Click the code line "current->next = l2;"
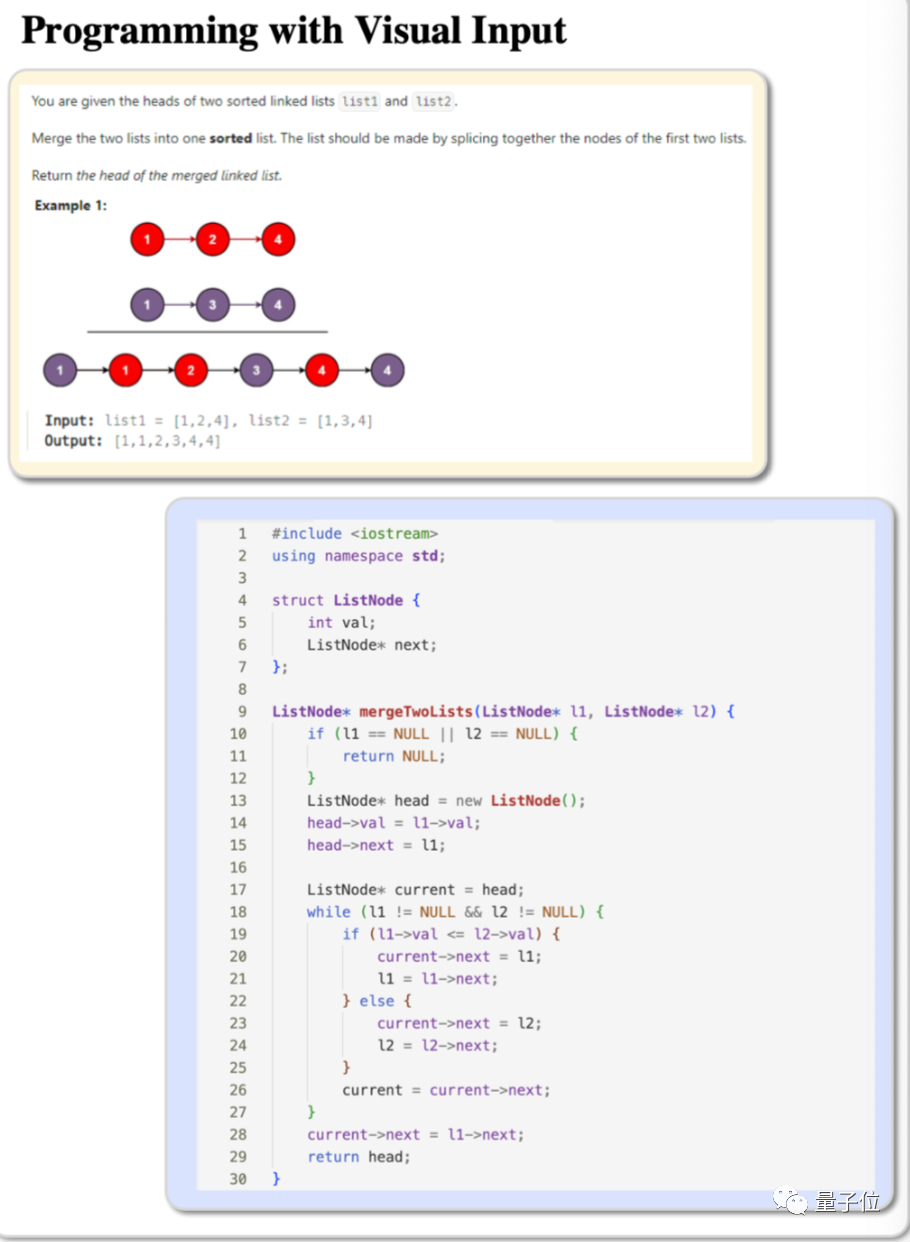The width and height of the screenshot is (910, 1242). coord(459,1023)
